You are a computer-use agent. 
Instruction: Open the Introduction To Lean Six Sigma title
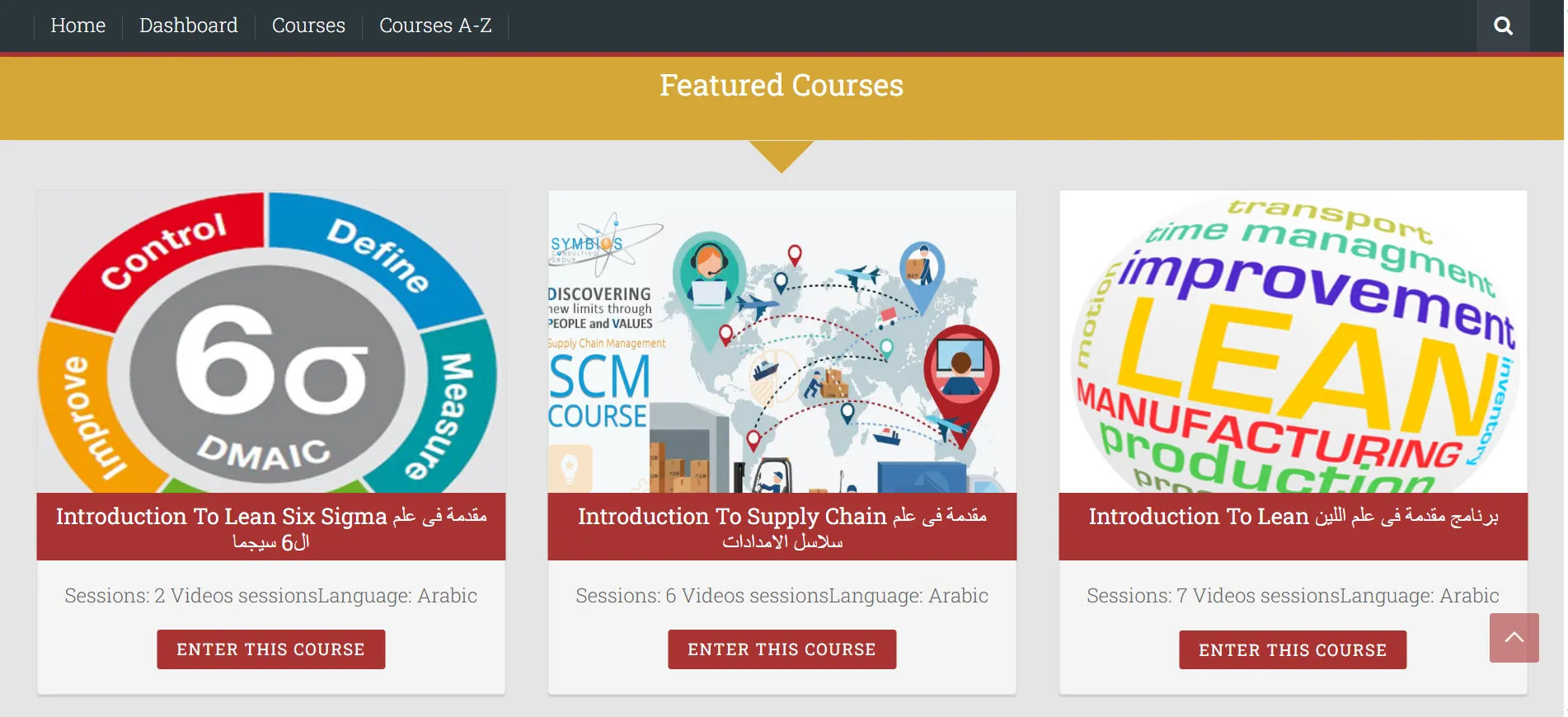click(x=271, y=527)
